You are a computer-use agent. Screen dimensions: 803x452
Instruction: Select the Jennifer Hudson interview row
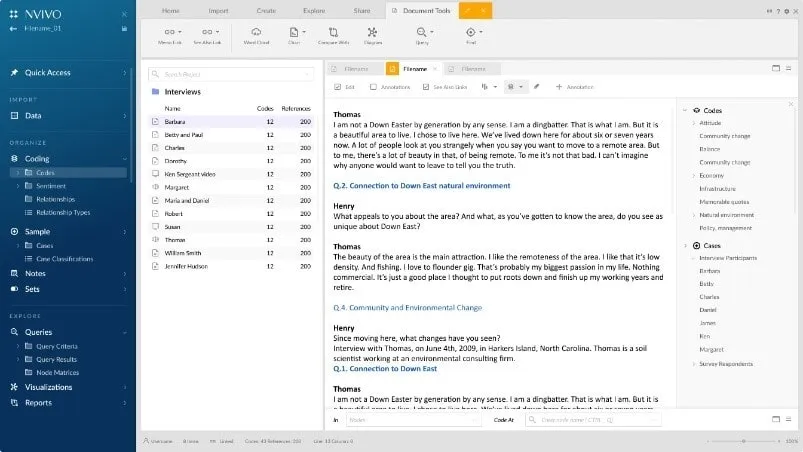[x=231, y=266]
